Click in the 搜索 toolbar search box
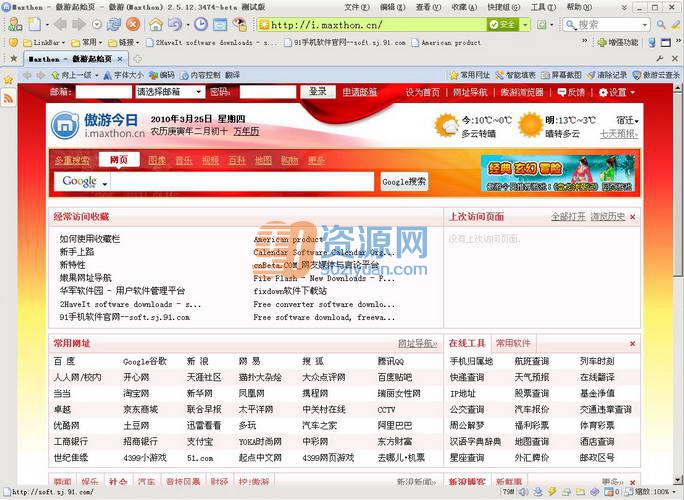The height and width of the screenshot is (500, 684). click(608, 25)
